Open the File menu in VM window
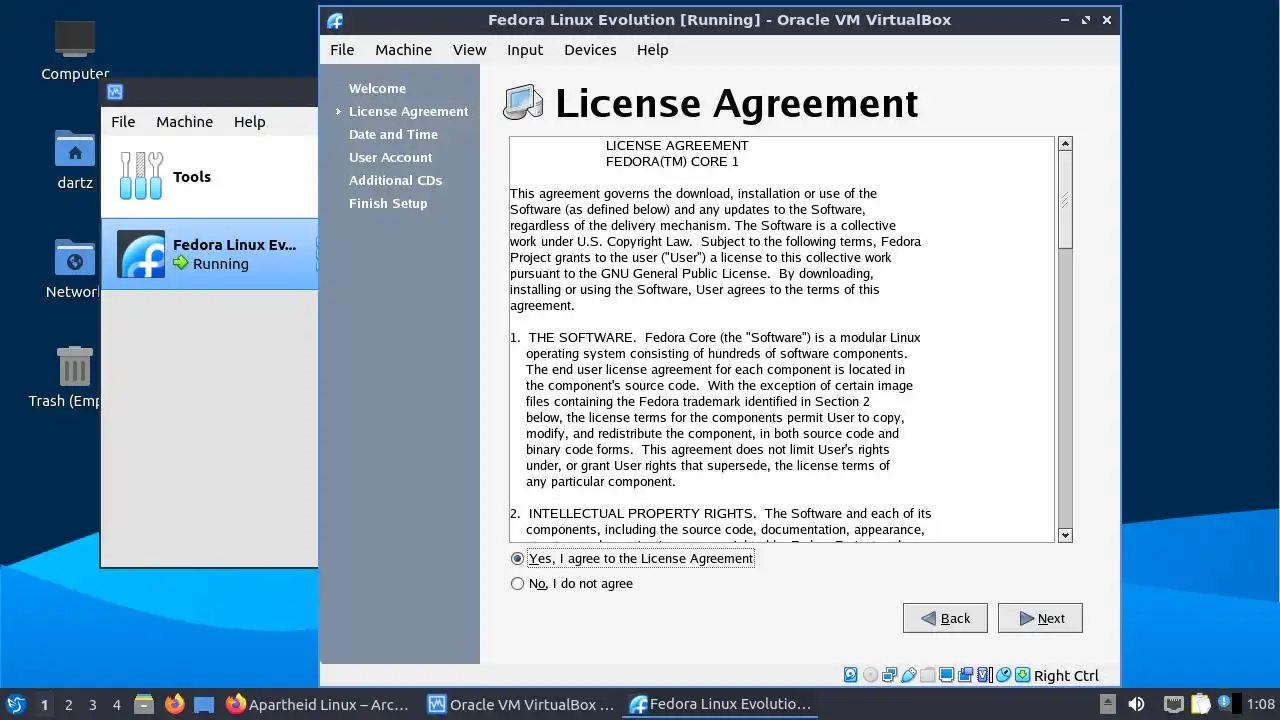This screenshot has width=1280, height=720. (342, 49)
